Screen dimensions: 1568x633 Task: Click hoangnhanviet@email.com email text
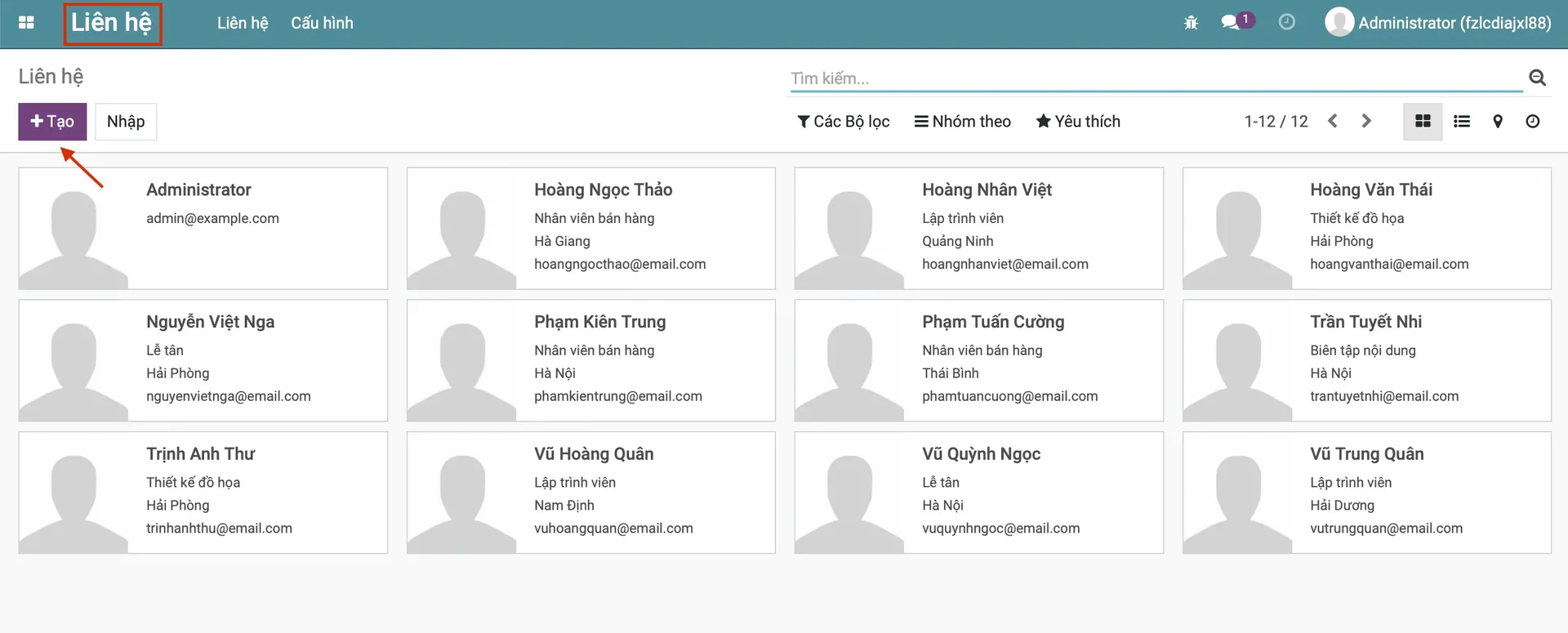(1005, 264)
